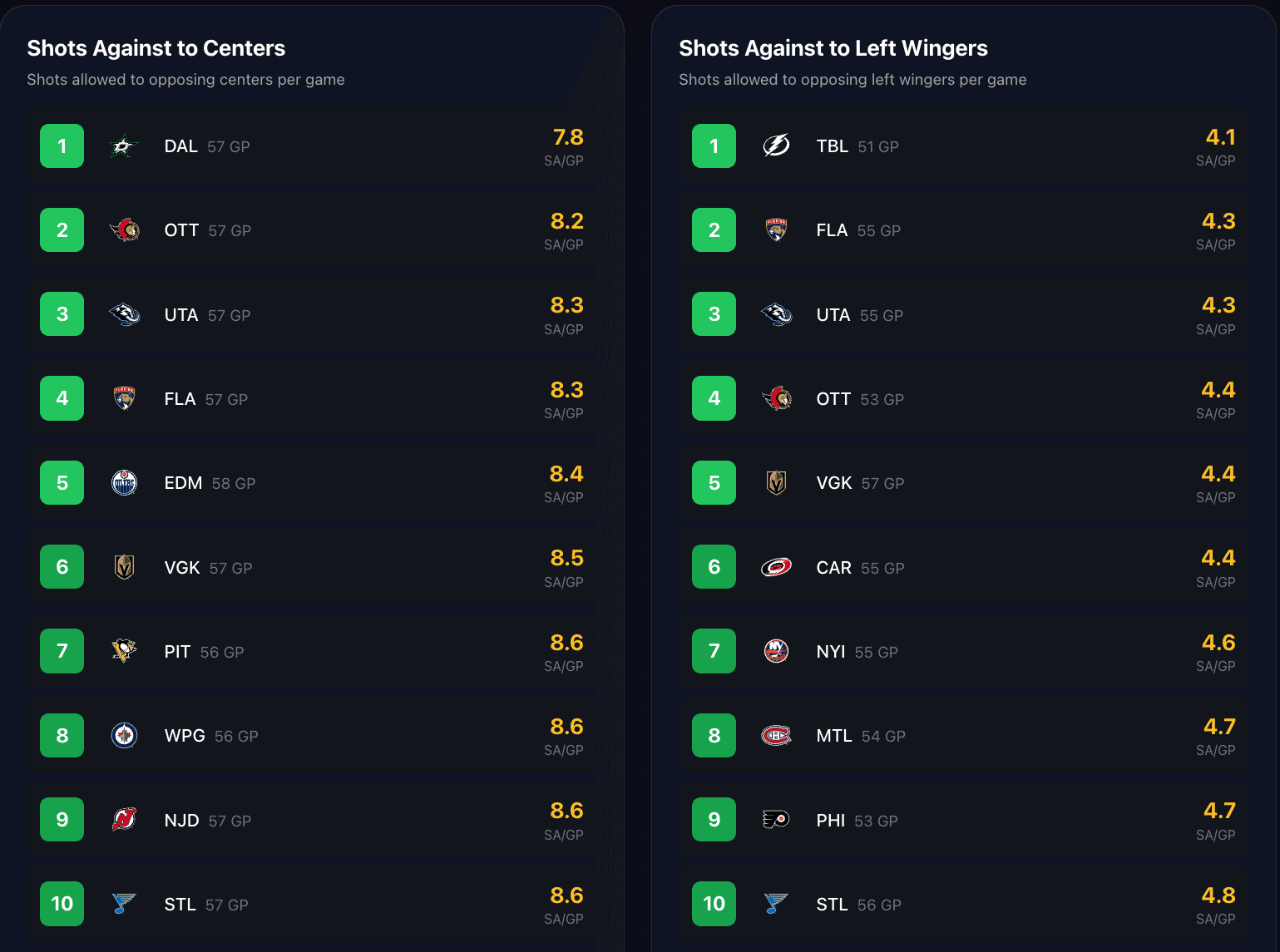Click the Shots Against to Left Wingers heading

pos(833,48)
